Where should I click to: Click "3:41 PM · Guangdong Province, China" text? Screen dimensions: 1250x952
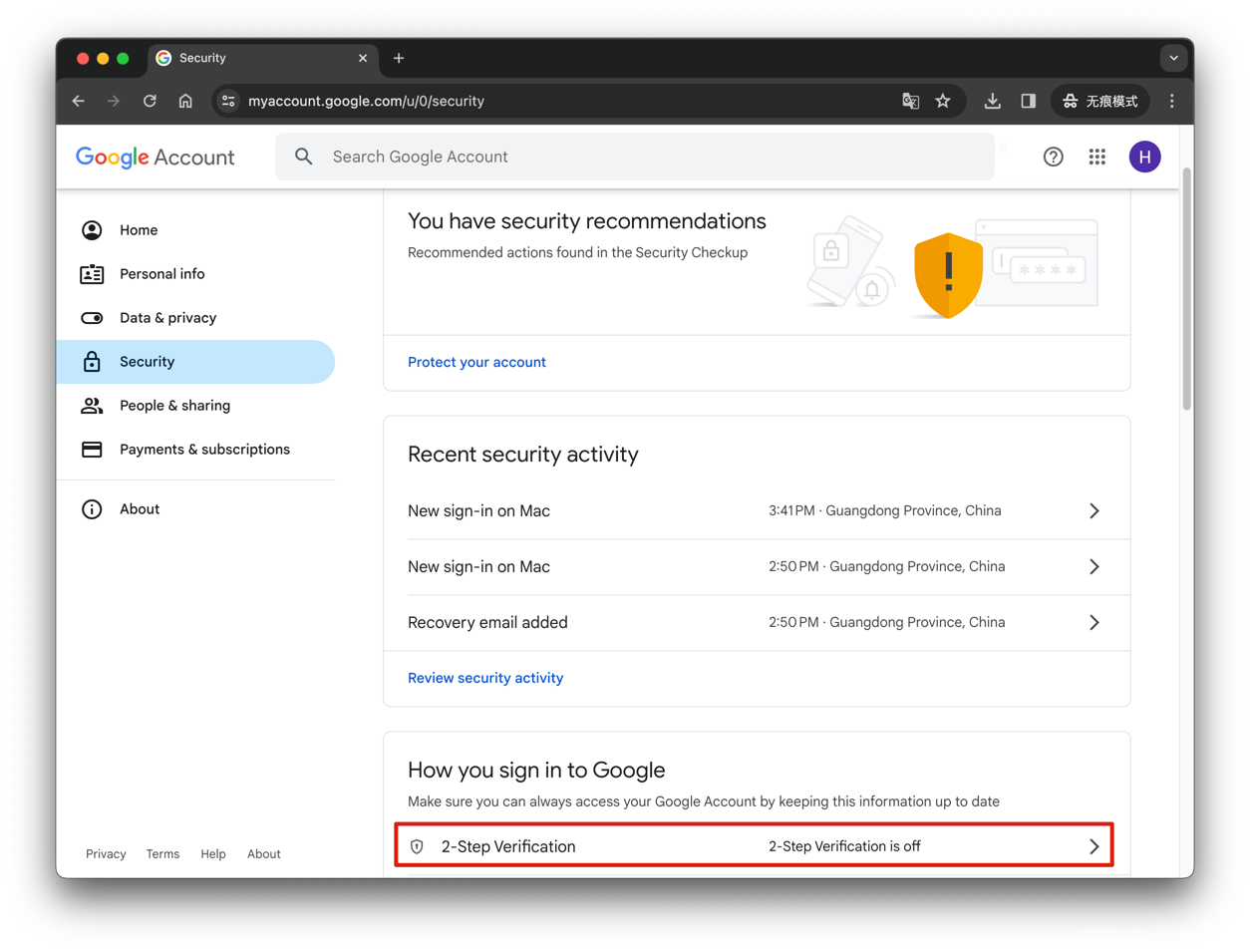(x=884, y=510)
